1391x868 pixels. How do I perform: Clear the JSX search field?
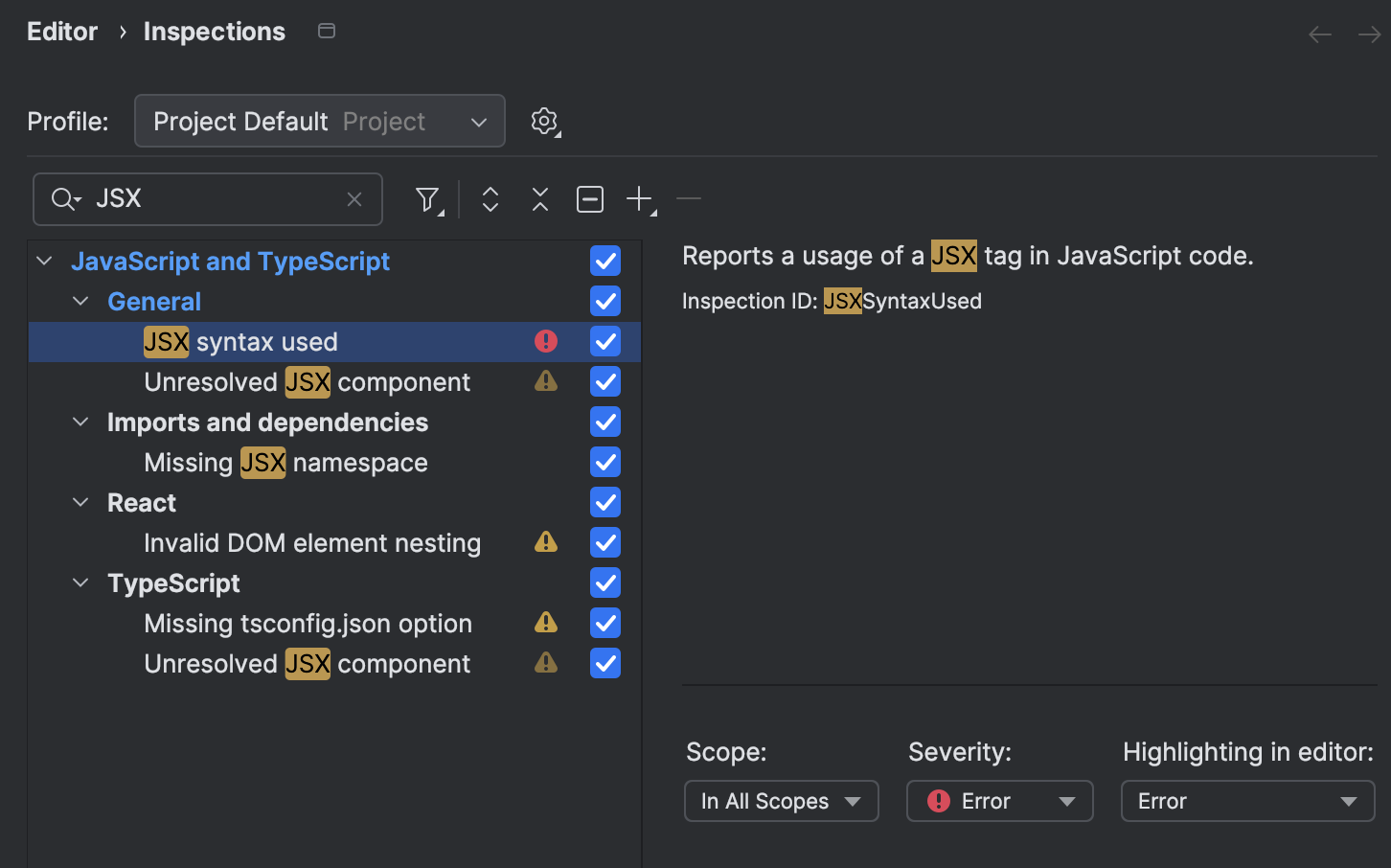(354, 198)
